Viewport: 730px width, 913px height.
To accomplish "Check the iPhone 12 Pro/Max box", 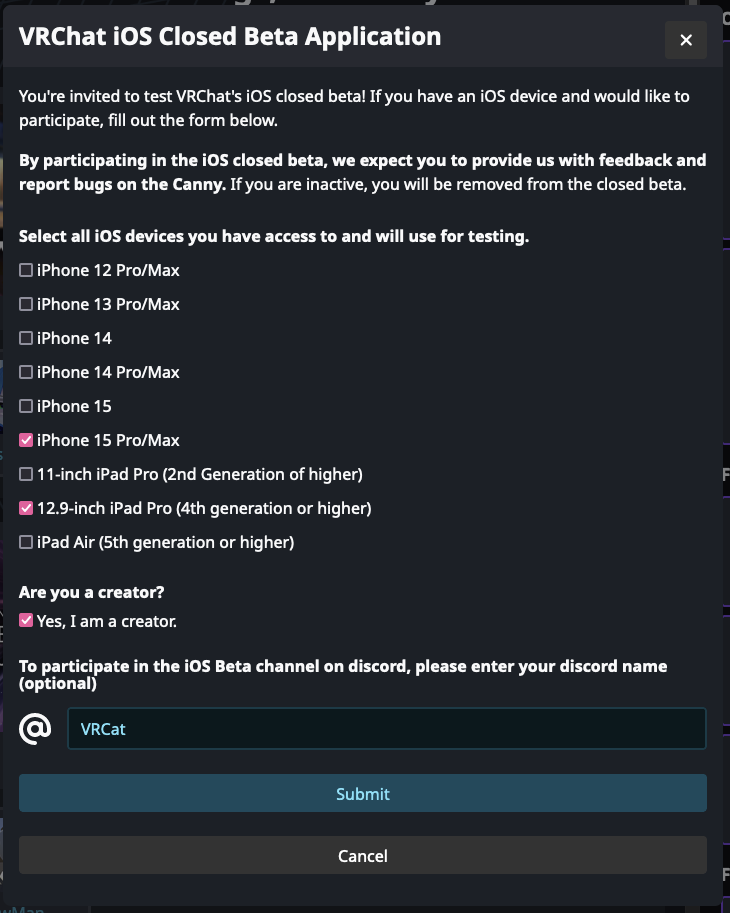I will [x=26, y=270].
